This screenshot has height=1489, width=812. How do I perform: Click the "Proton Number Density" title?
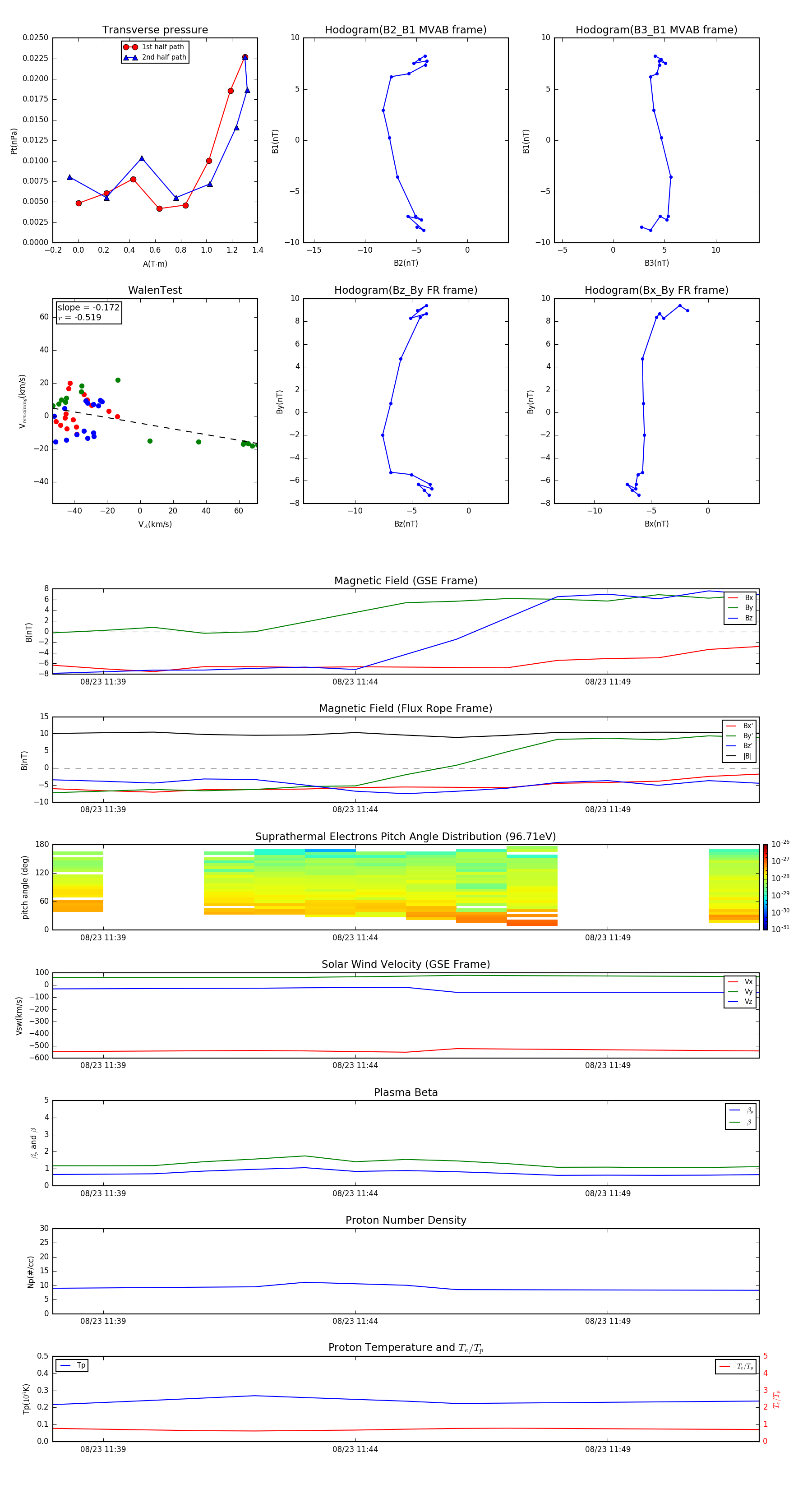406,1220
